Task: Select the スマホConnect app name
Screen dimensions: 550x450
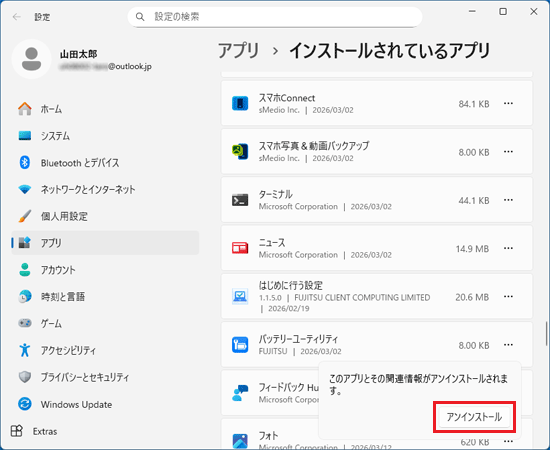Action: click(287, 98)
